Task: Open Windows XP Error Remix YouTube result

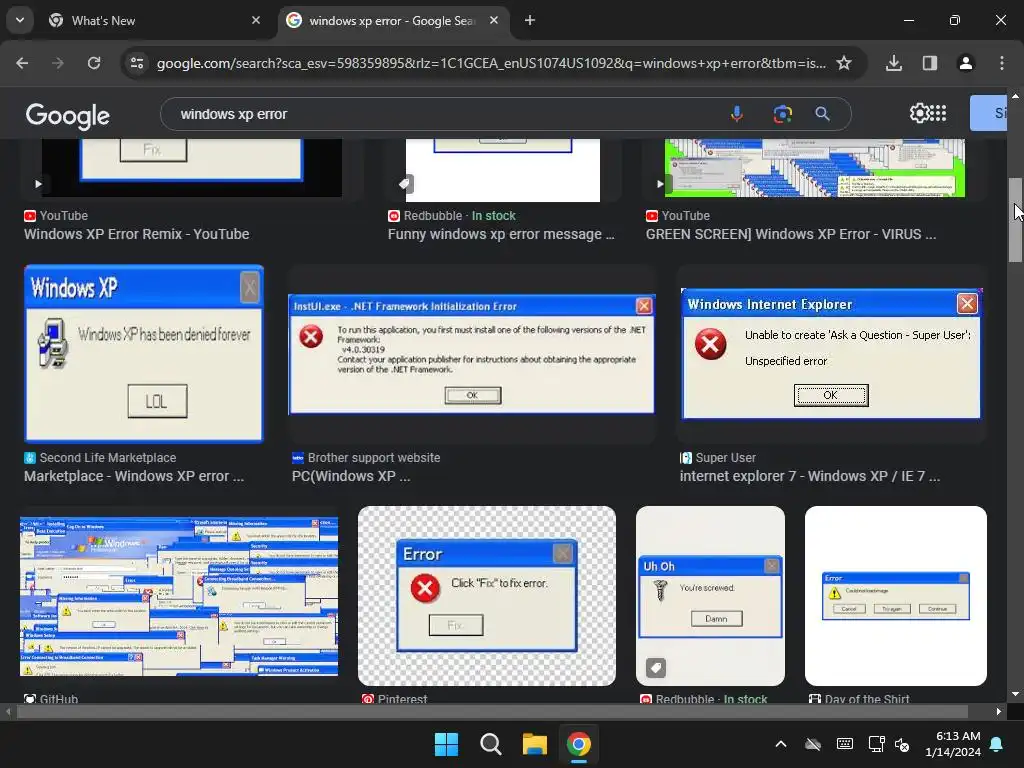Action: [136, 234]
